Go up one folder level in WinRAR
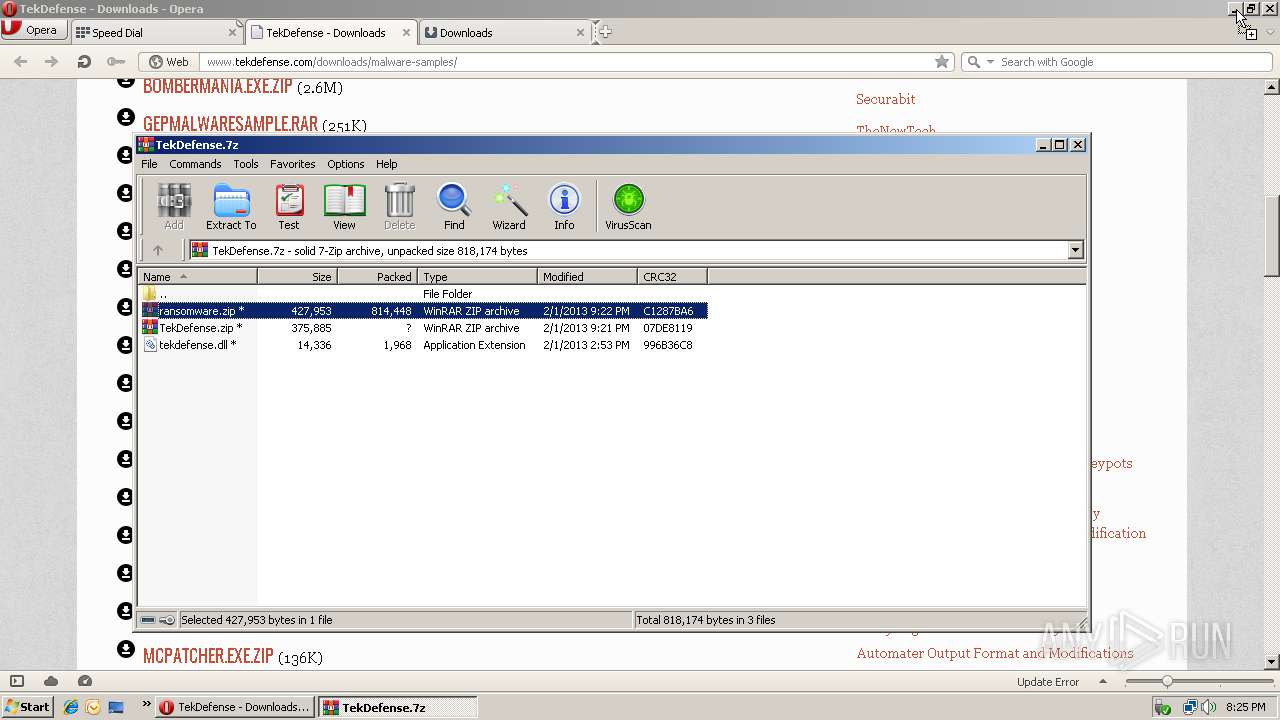Image resolution: width=1280 pixels, height=720 pixels. coord(158,251)
